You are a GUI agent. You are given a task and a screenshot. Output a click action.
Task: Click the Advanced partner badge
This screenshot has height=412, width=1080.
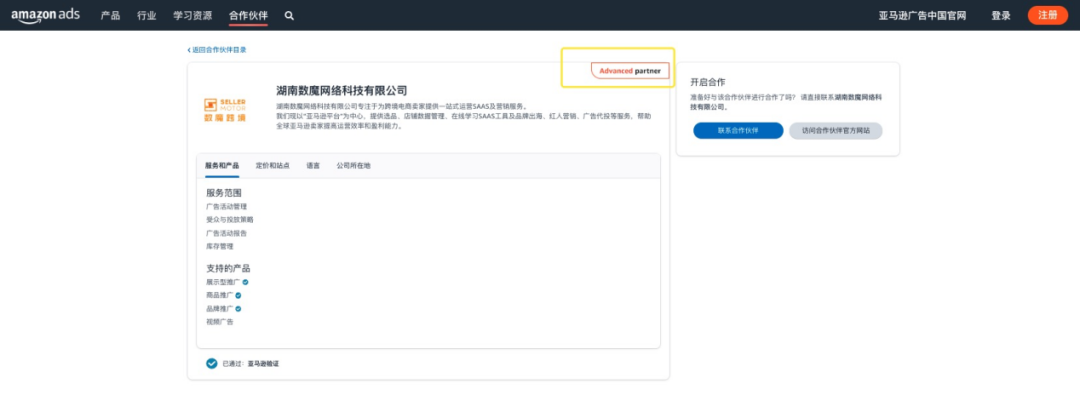(630, 70)
